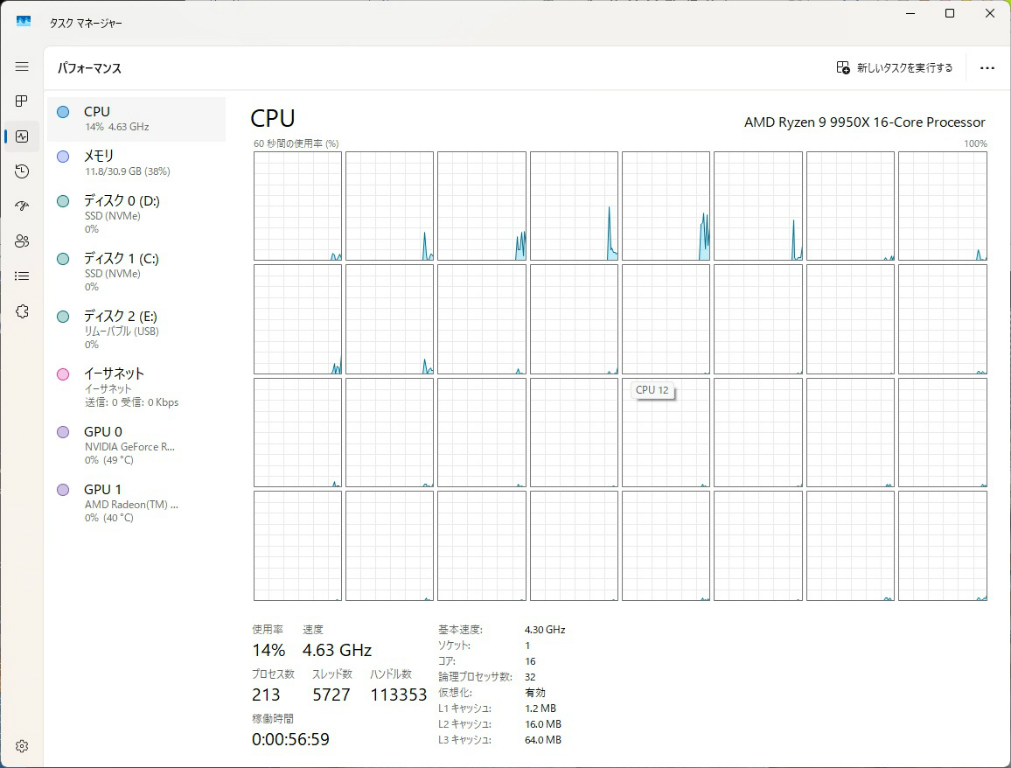Select GPU 0 NVIDIA GeForce entry
The height and width of the screenshot is (768, 1011).
click(x=135, y=444)
